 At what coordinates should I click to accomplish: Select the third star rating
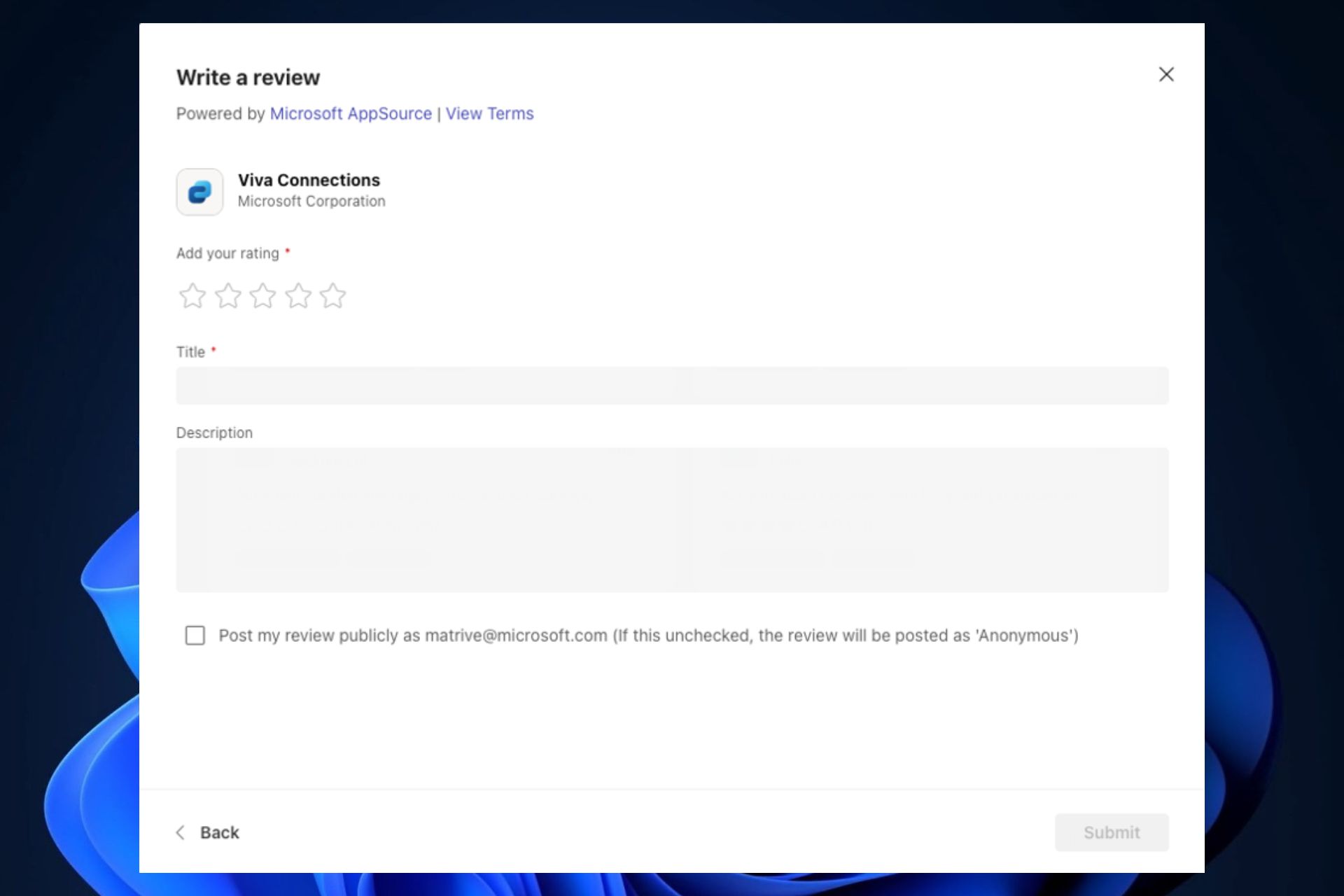click(262, 295)
